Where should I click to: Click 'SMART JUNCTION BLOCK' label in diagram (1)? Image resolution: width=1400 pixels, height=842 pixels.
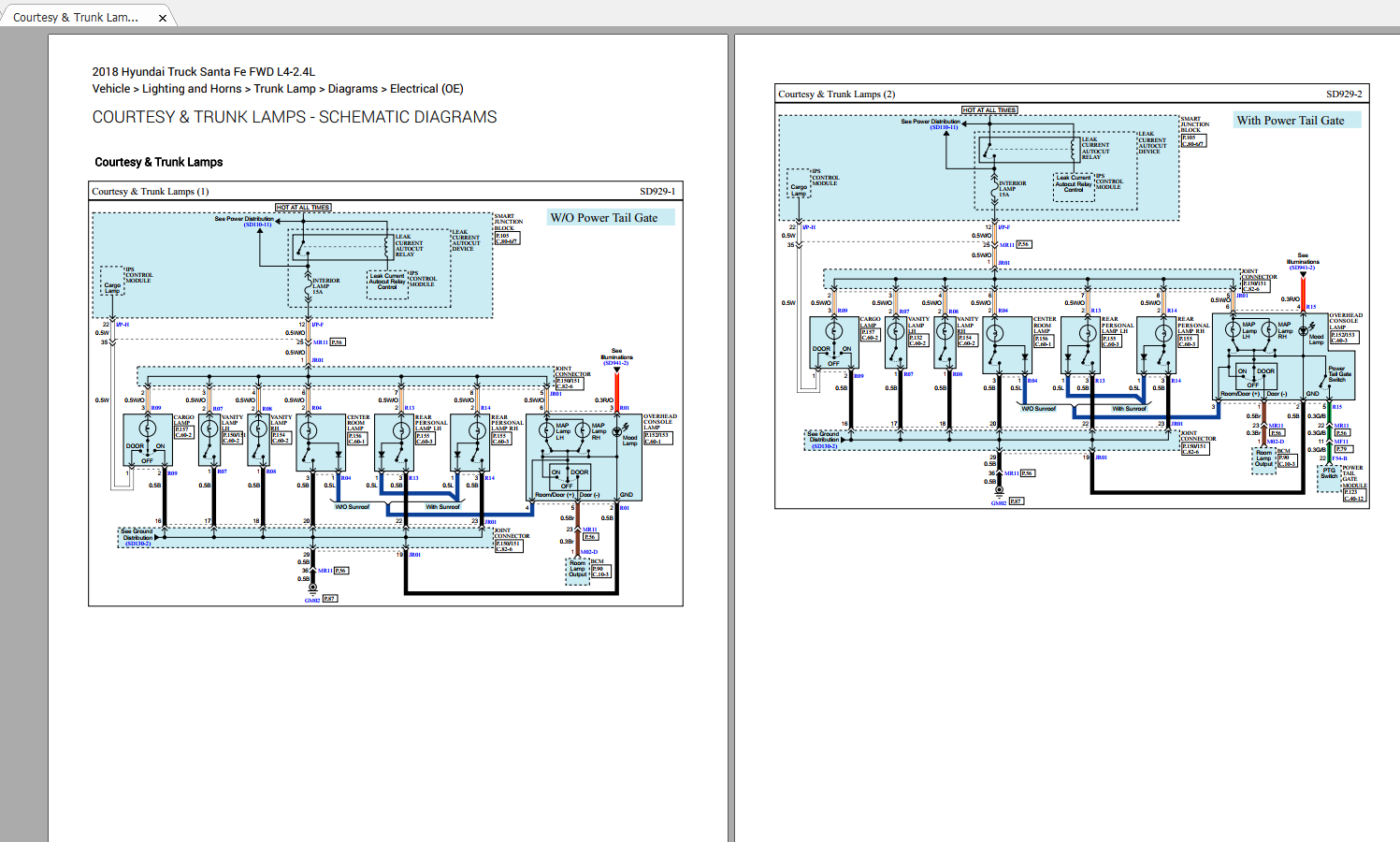pyautogui.click(x=509, y=222)
